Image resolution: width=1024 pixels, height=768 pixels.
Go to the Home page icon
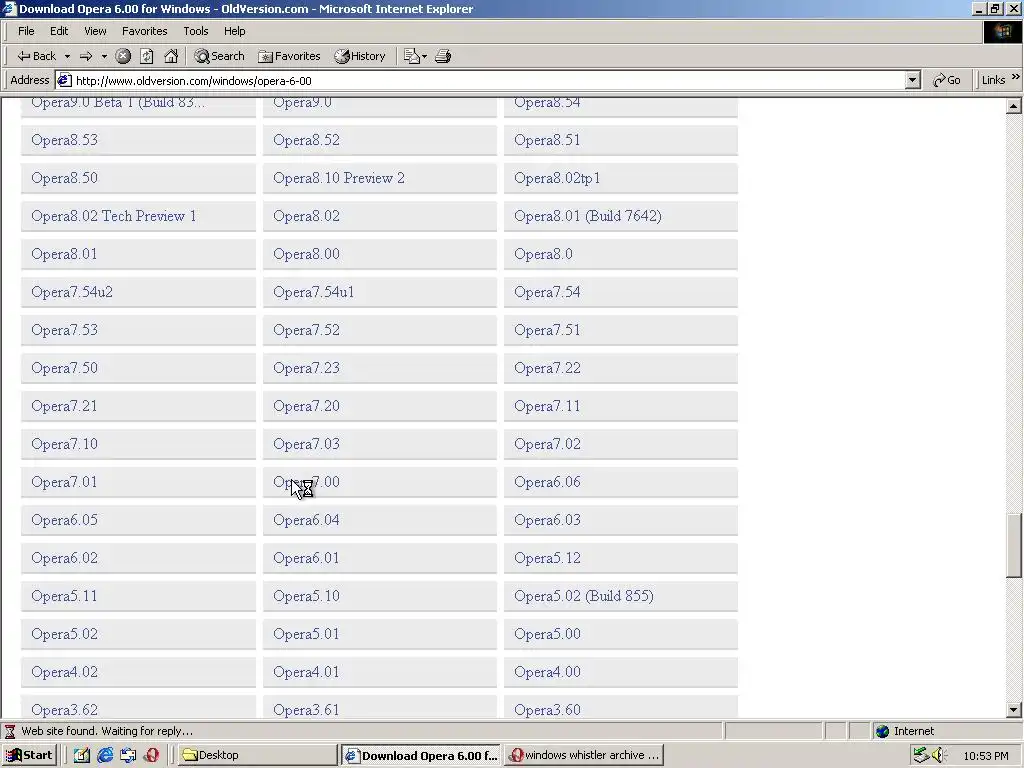pyautogui.click(x=171, y=56)
